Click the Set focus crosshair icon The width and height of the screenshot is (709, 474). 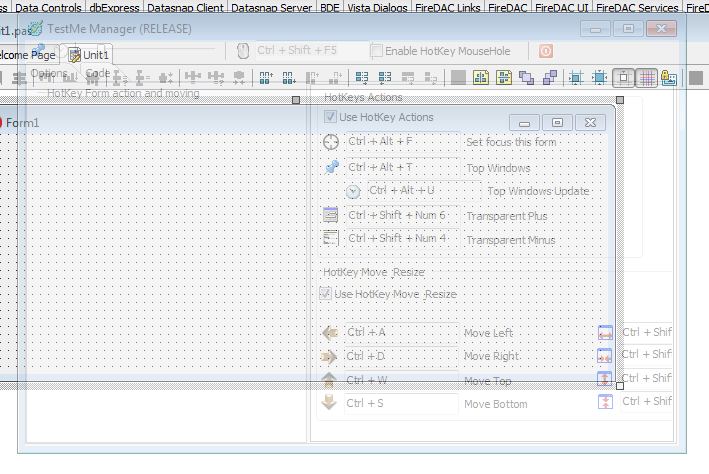pyautogui.click(x=331, y=142)
